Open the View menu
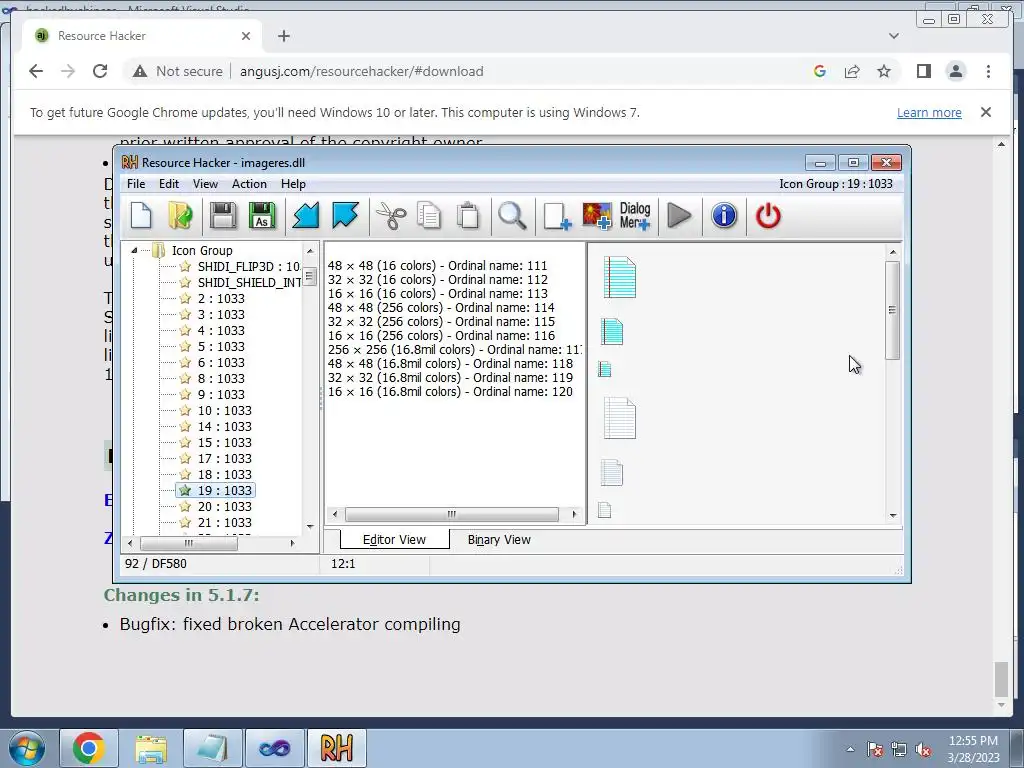The width and height of the screenshot is (1024, 768). tap(205, 184)
